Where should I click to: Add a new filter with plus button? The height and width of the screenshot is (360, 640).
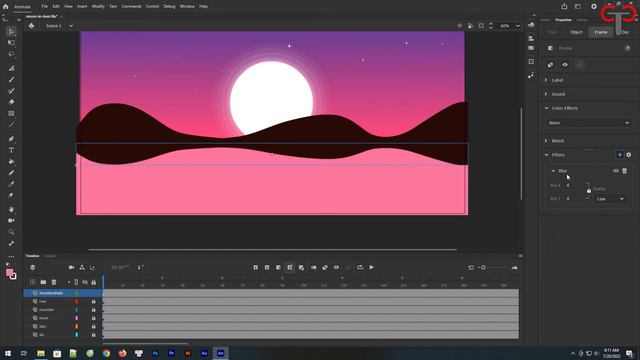(x=620, y=155)
